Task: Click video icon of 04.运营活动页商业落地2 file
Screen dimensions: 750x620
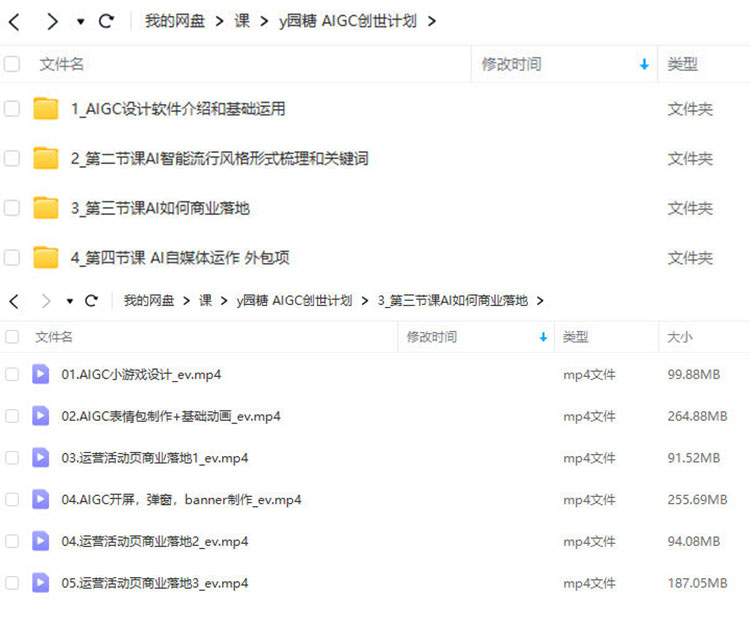Action: coord(41,541)
